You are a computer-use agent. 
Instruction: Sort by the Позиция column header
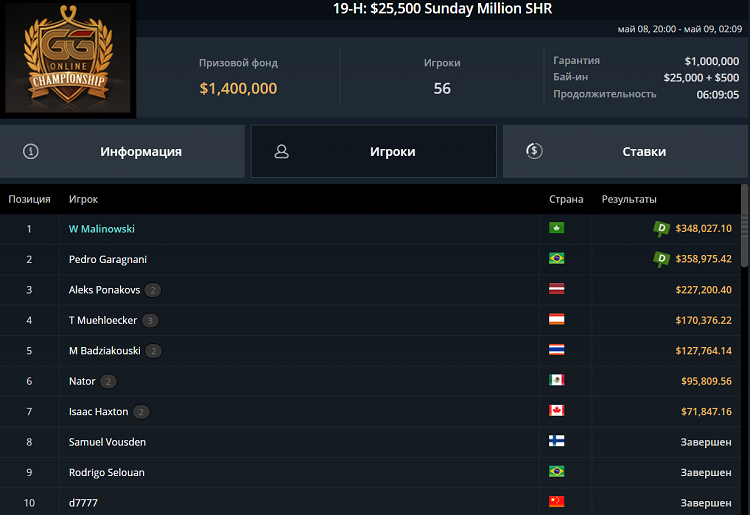[x=29, y=199]
